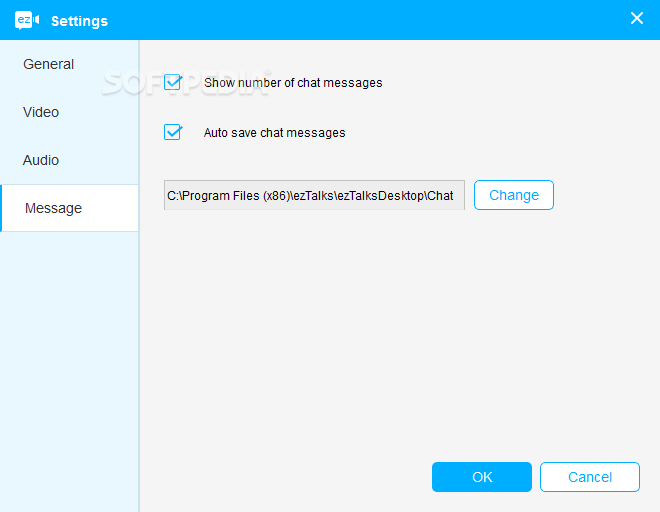Discard changes with the Cancel button

[x=590, y=477]
